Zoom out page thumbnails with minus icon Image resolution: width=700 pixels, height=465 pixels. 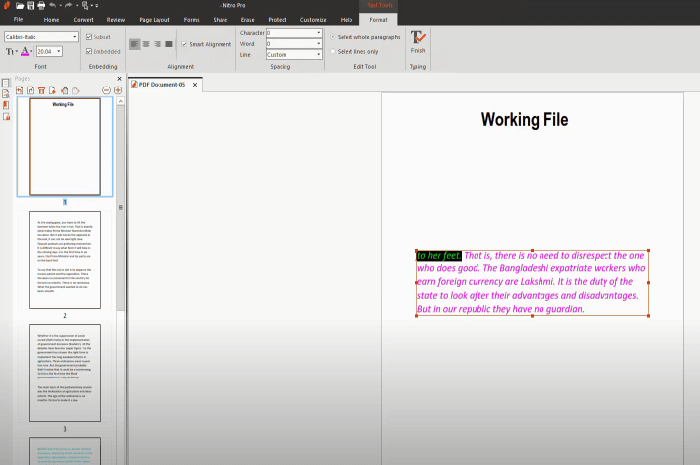(x=106, y=90)
